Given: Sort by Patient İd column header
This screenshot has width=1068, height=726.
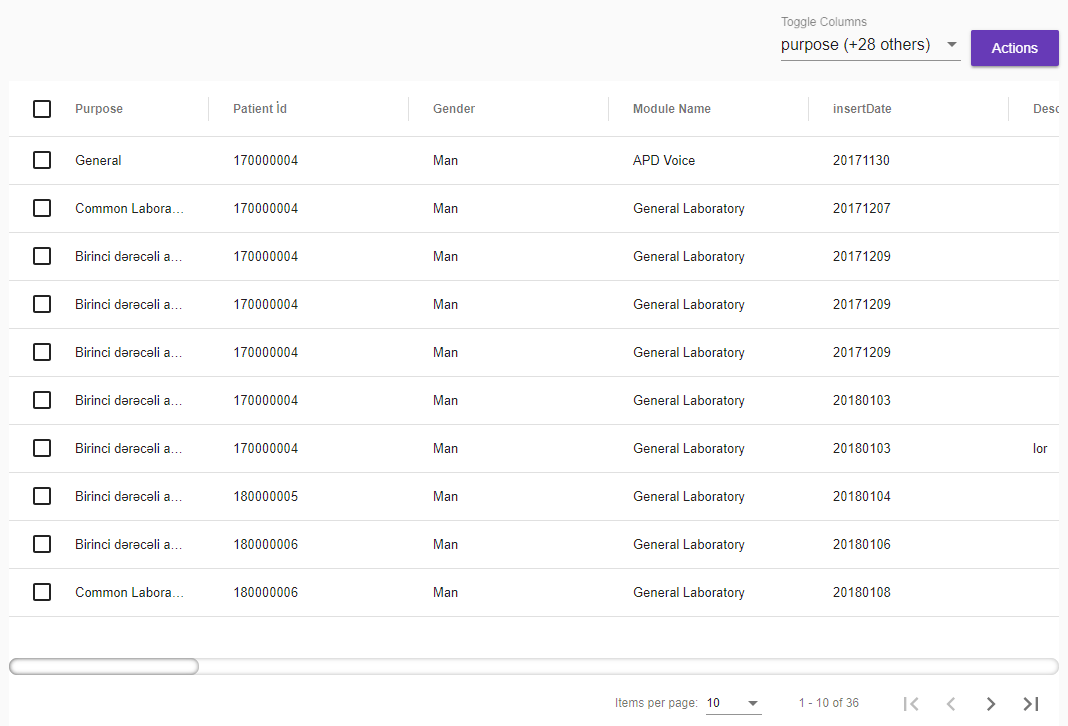Looking at the screenshot, I should tap(260, 109).
